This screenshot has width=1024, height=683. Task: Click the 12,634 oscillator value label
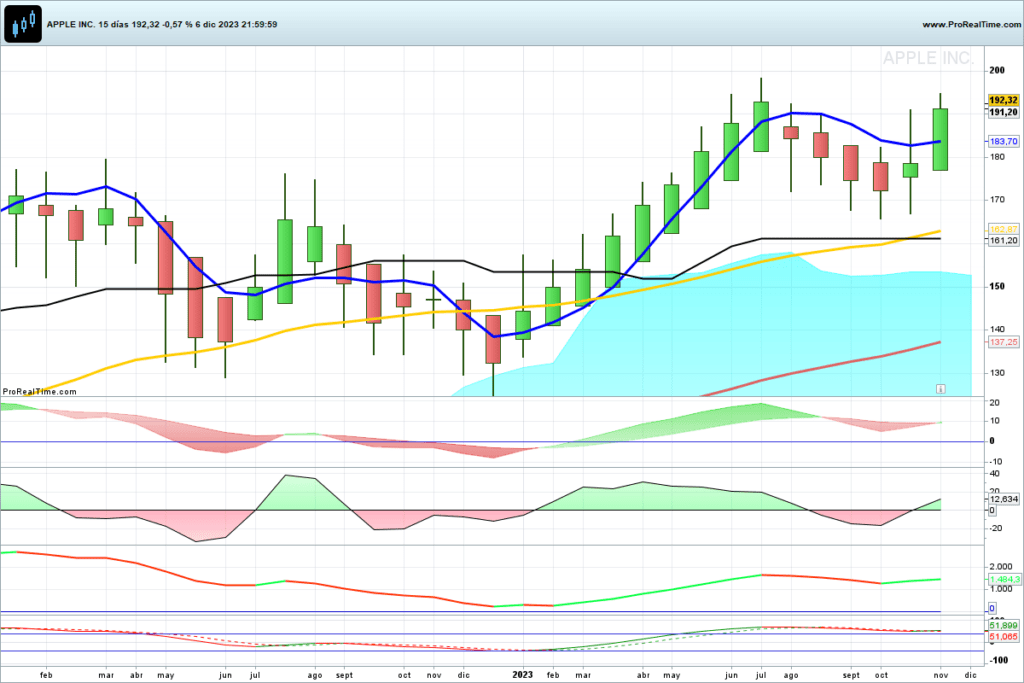[1004, 499]
